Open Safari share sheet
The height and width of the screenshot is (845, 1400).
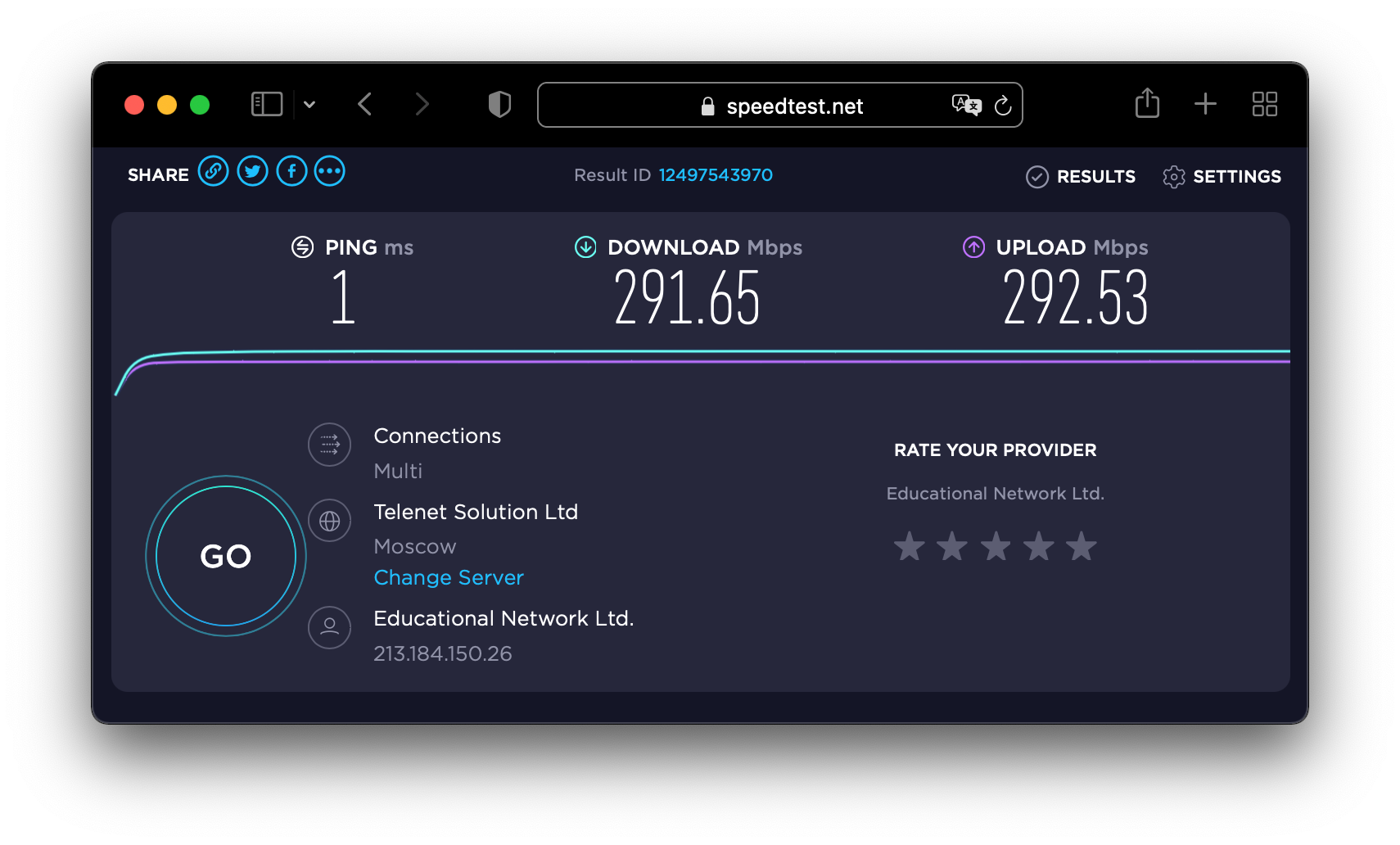pyautogui.click(x=1147, y=103)
